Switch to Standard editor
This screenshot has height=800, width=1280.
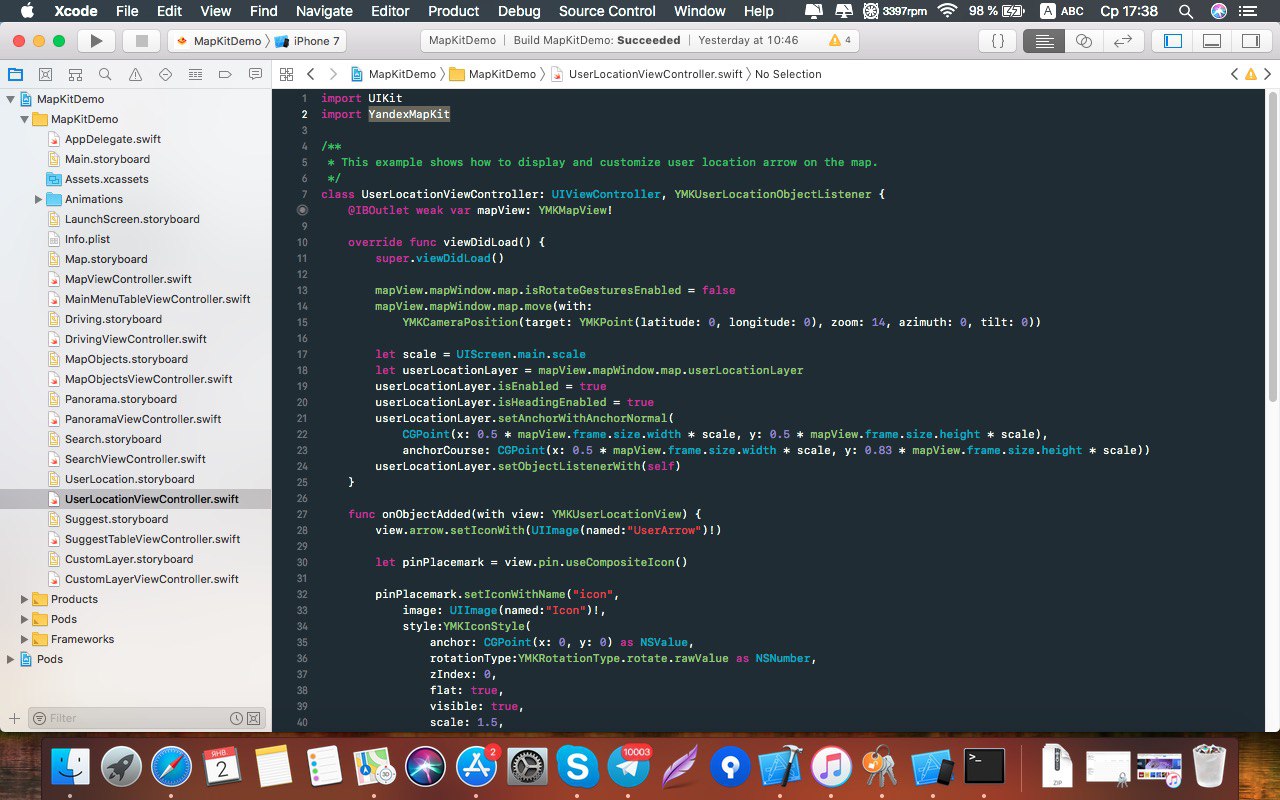click(x=1044, y=41)
